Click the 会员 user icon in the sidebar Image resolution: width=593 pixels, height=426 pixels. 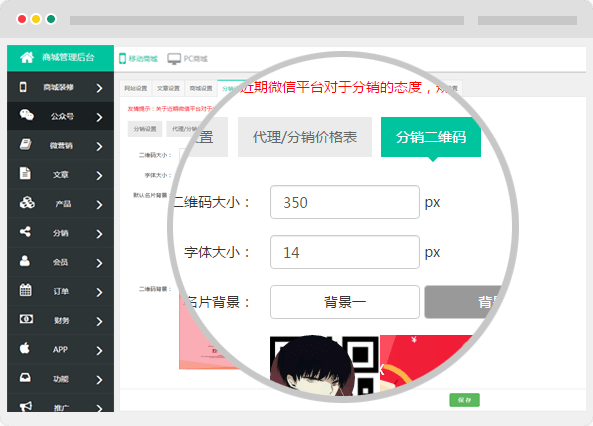pyautogui.click(x=25, y=261)
